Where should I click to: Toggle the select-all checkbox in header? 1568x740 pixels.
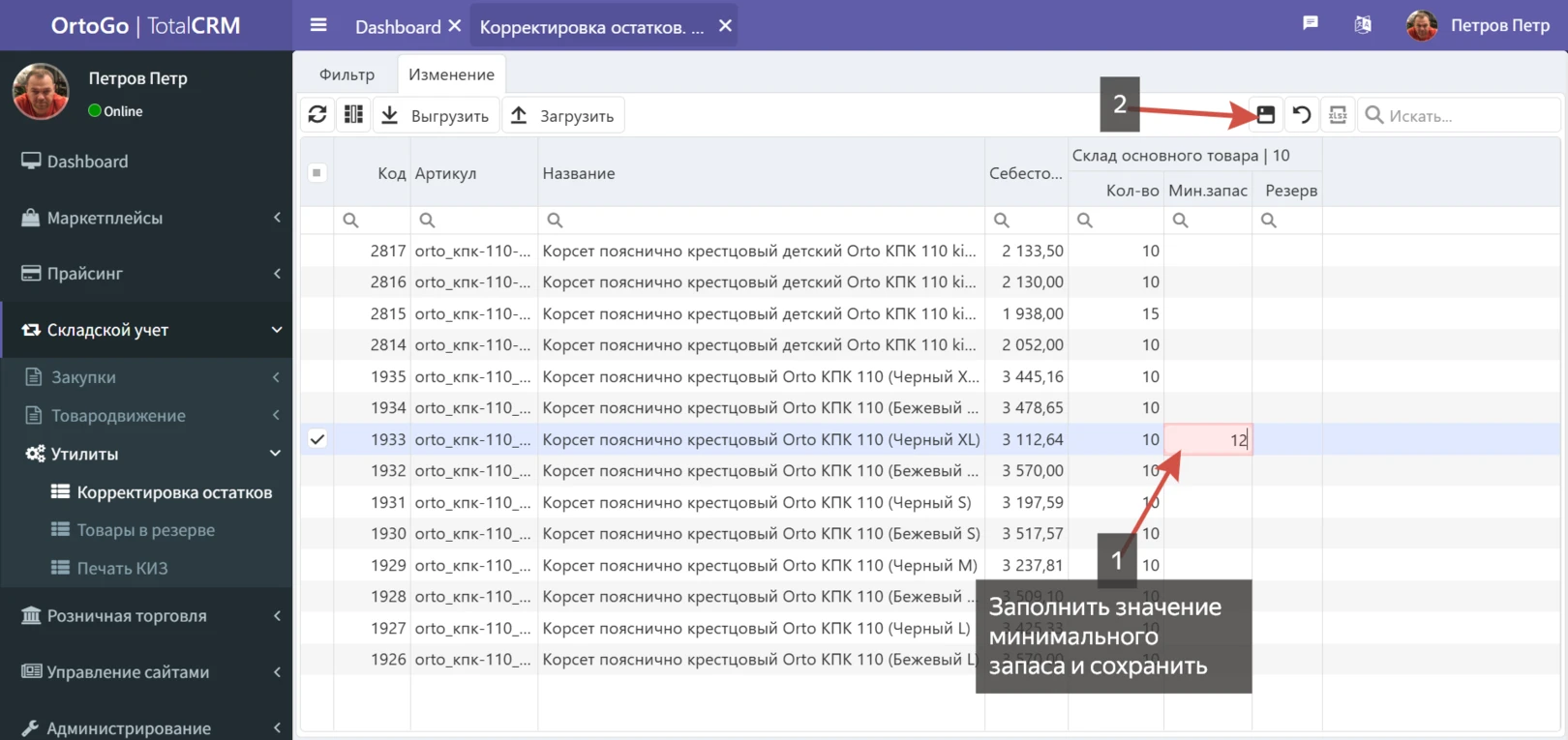317,173
